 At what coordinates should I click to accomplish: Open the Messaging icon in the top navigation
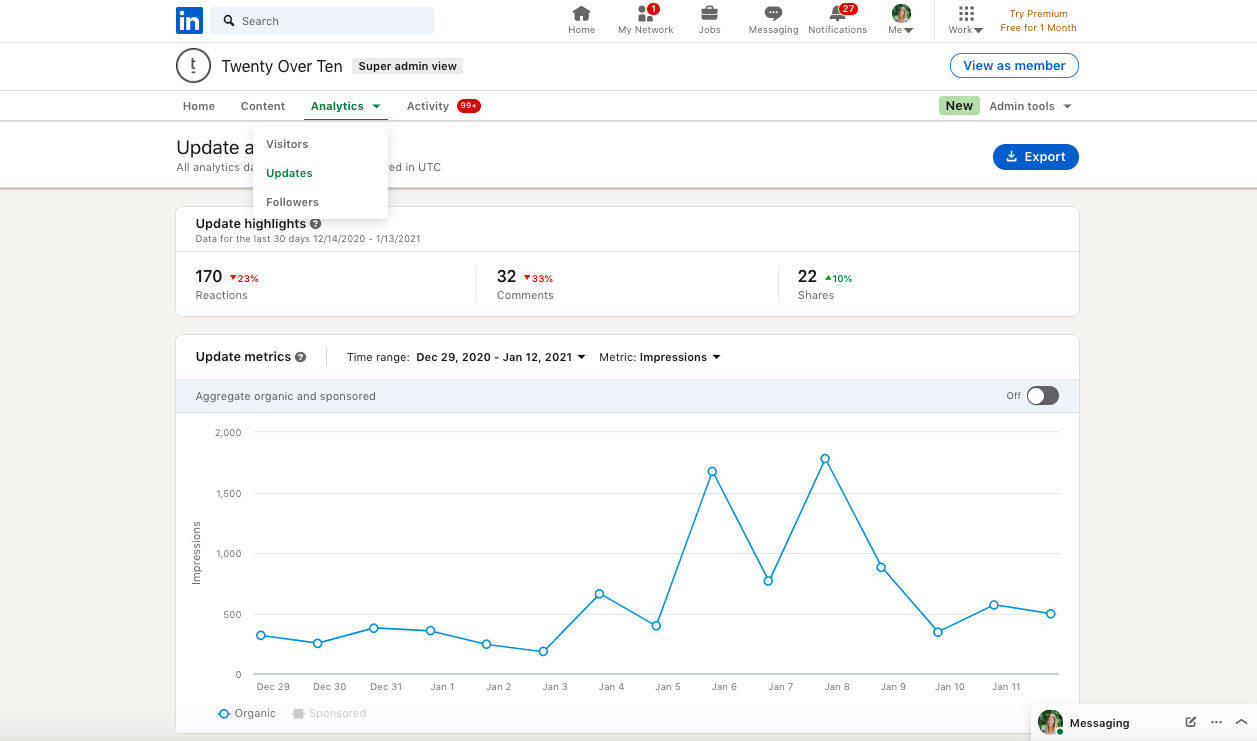(773, 14)
